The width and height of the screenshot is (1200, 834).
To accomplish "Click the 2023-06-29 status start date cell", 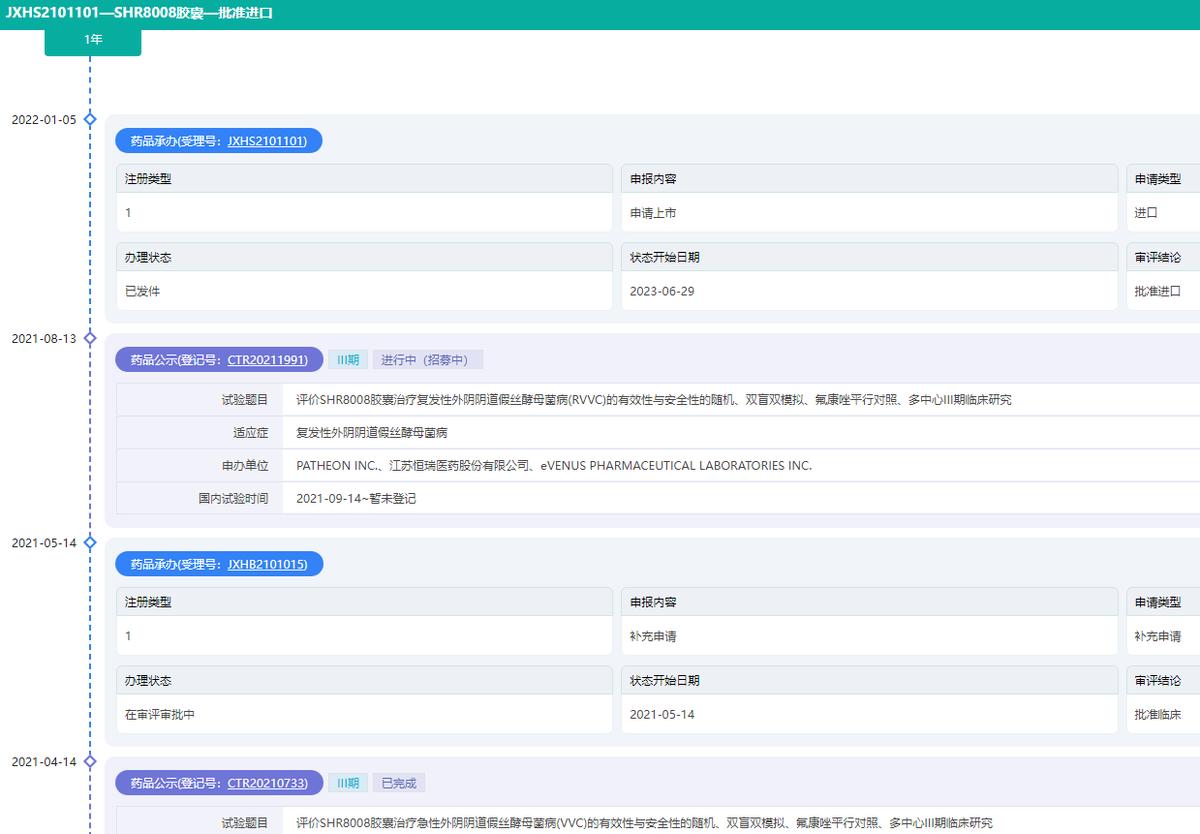I will (x=665, y=290).
